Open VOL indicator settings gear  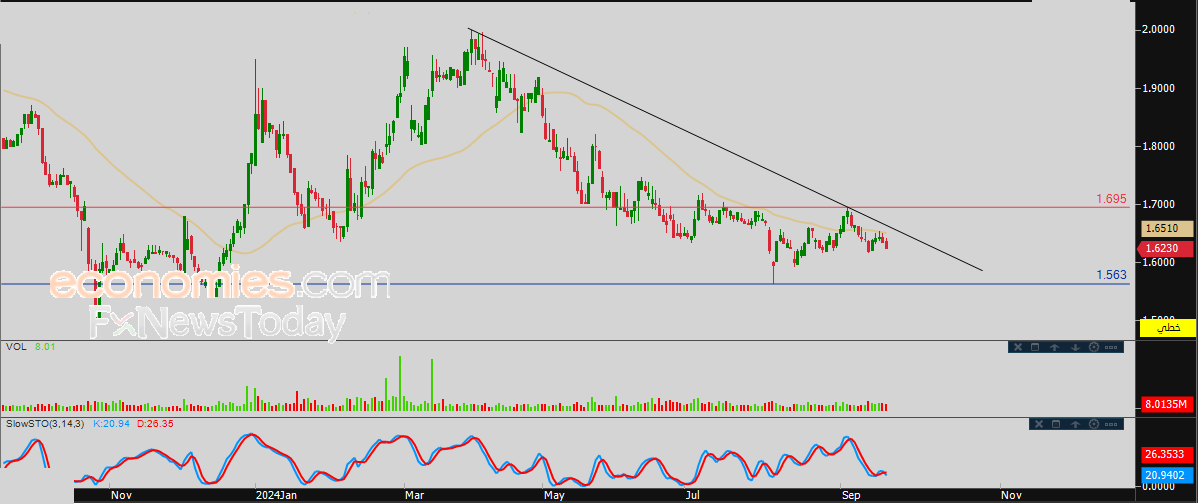point(1093,347)
